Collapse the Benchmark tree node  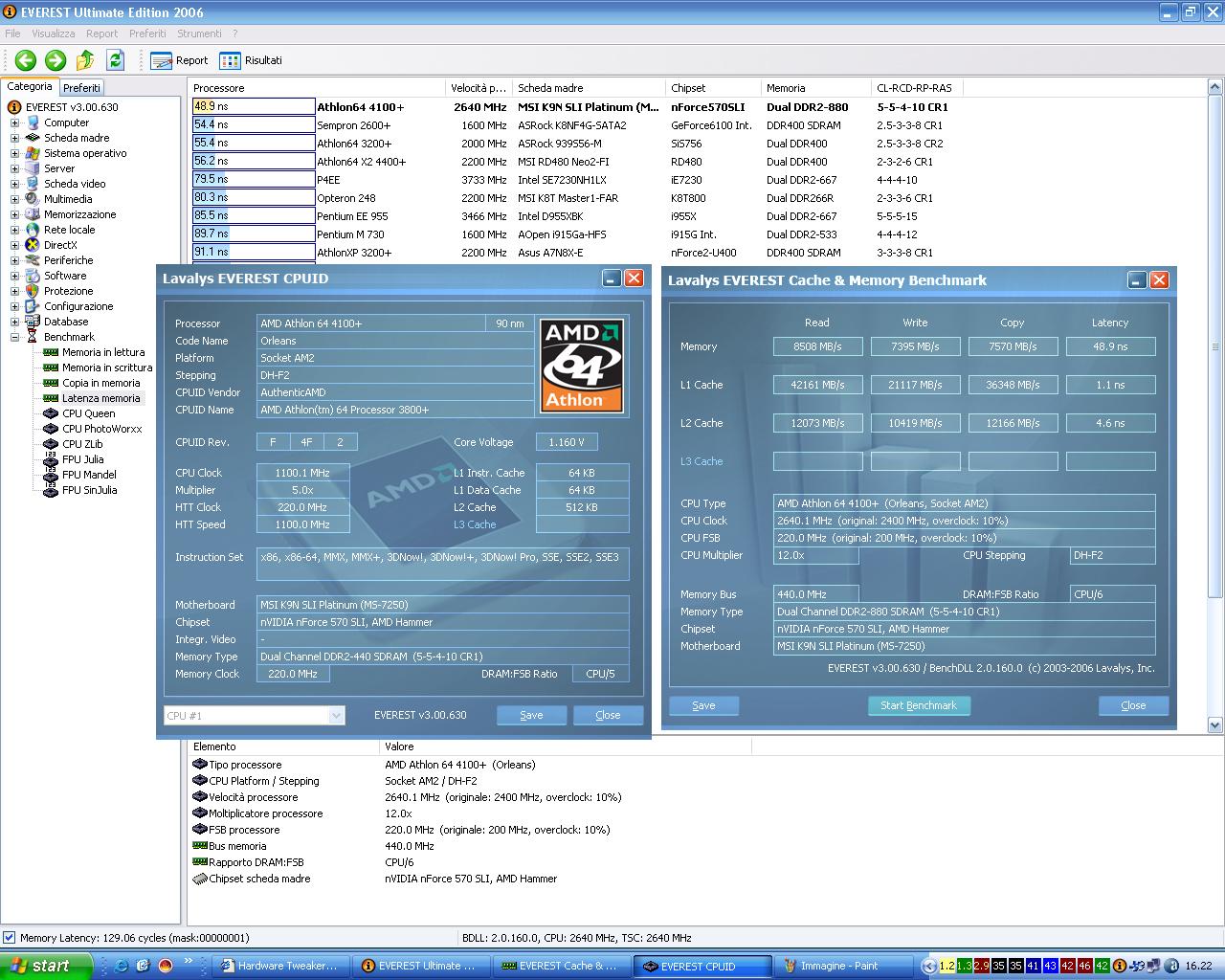pos(14,337)
